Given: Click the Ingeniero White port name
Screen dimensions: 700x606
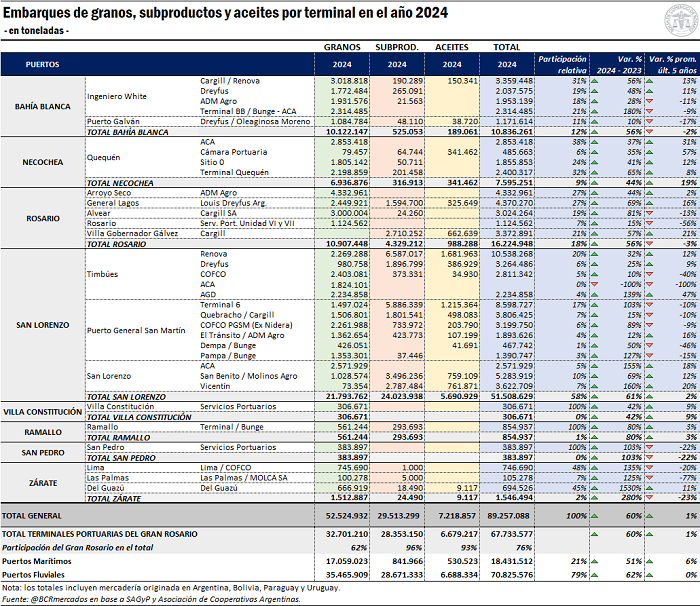Looking at the screenshot, I should 117,96.
